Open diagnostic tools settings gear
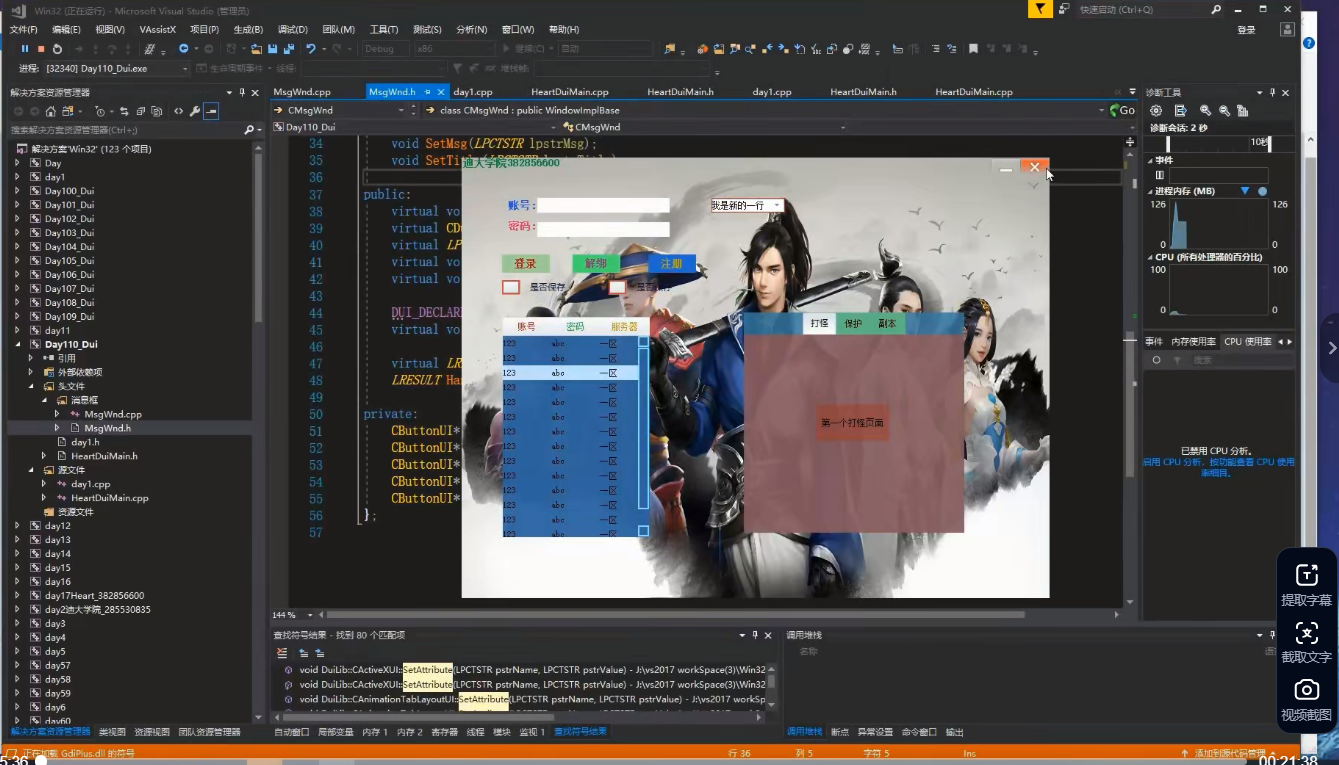Viewport: 1339px width, 765px height. pyautogui.click(x=1156, y=111)
